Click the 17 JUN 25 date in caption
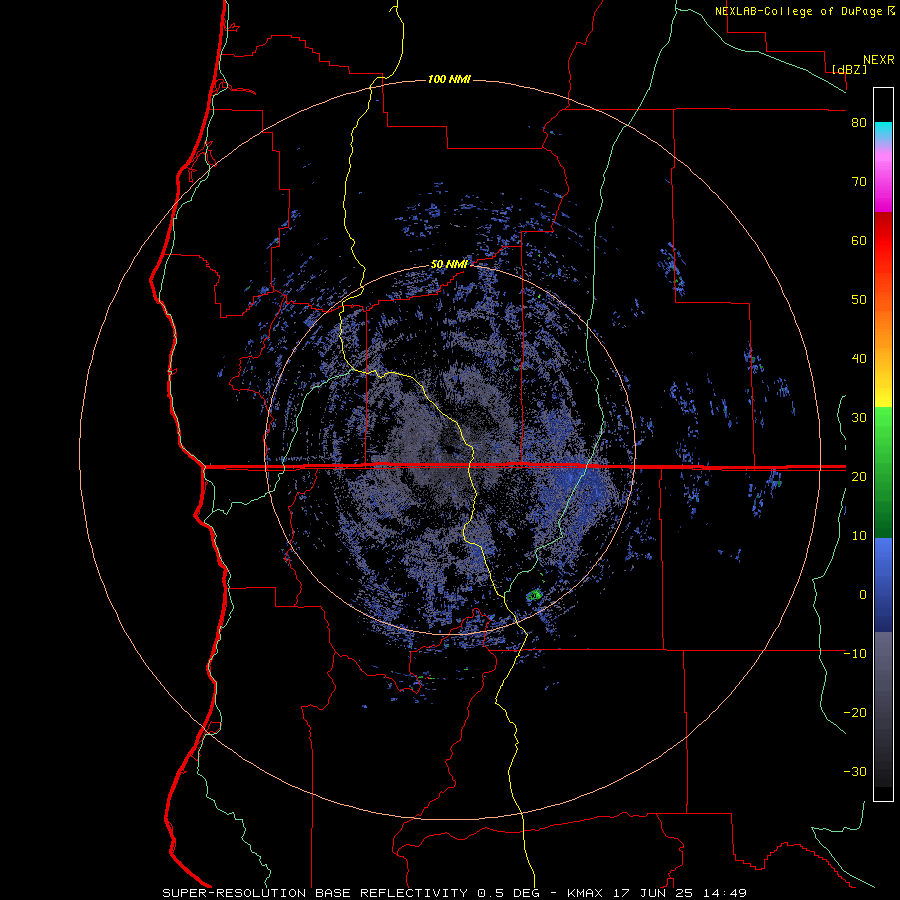Image resolution: width=900 pixels, height=900 pixels. click(x=654, y=893)
